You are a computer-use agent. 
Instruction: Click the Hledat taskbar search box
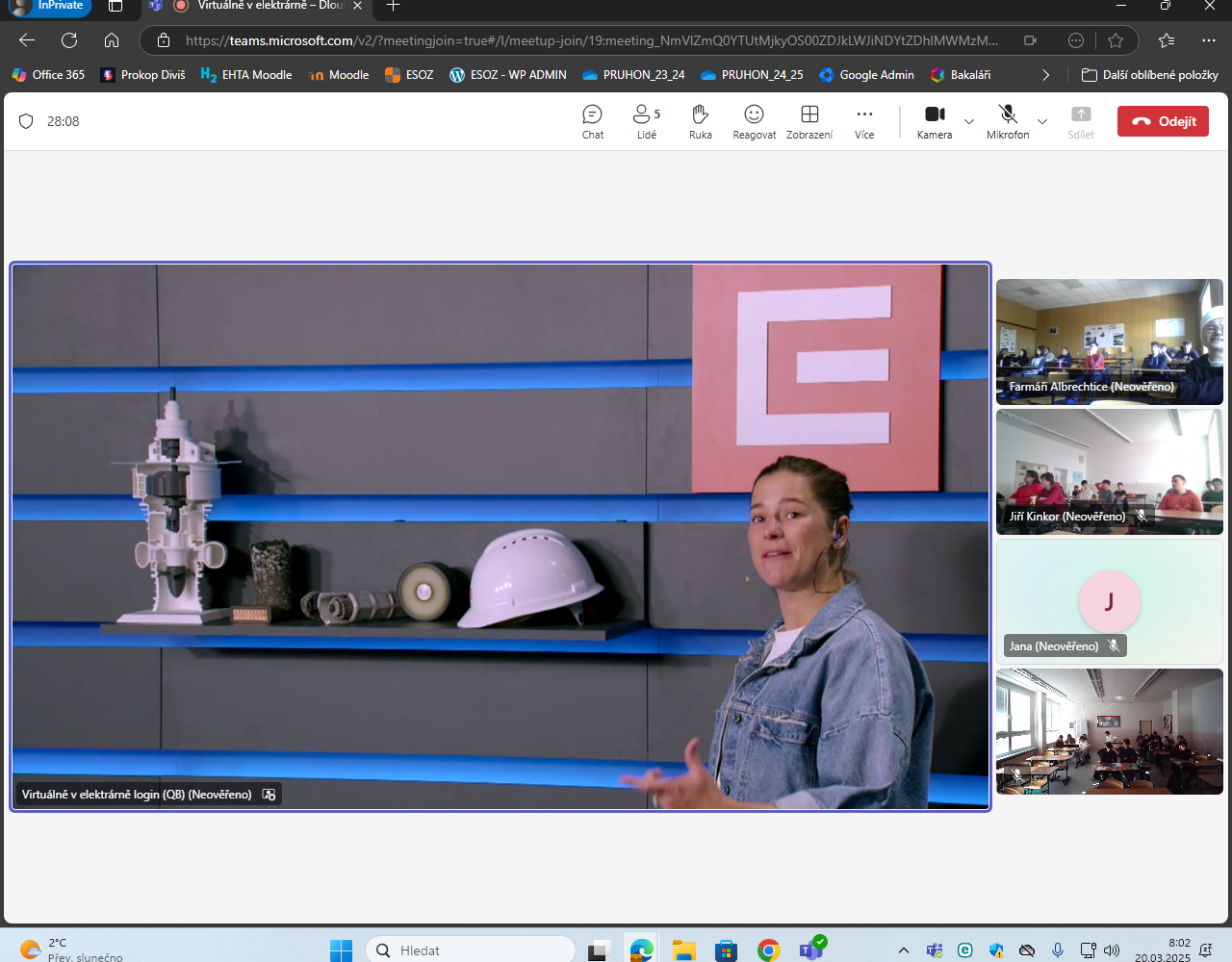471,950
